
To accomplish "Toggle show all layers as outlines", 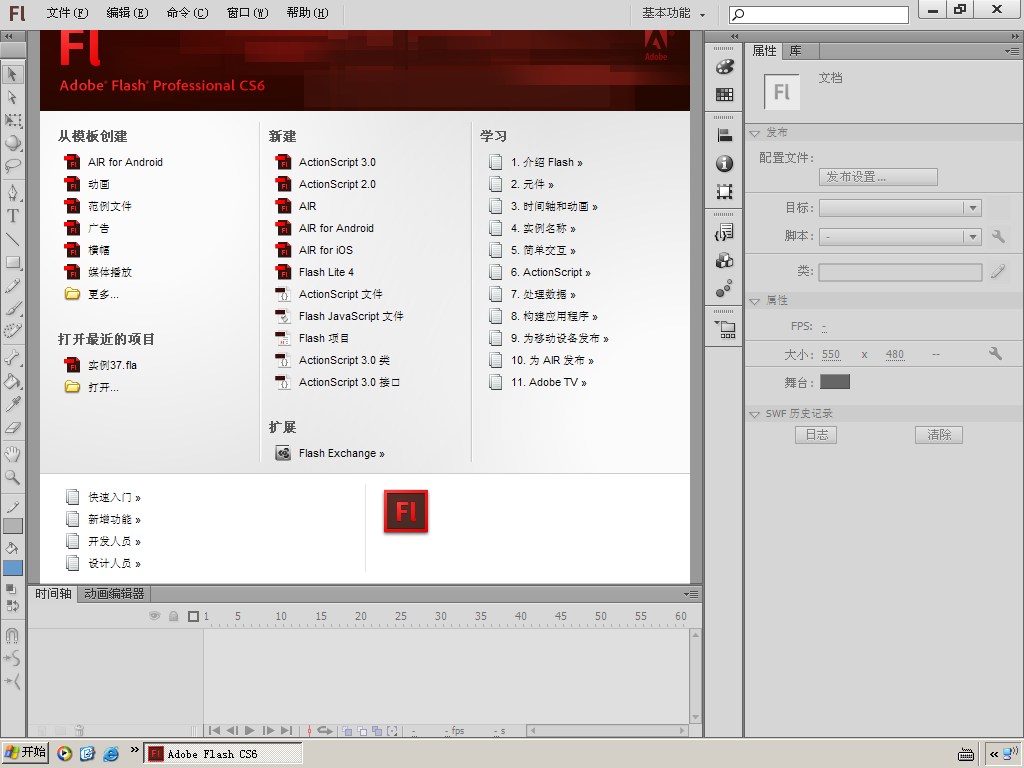I will 193,616.
